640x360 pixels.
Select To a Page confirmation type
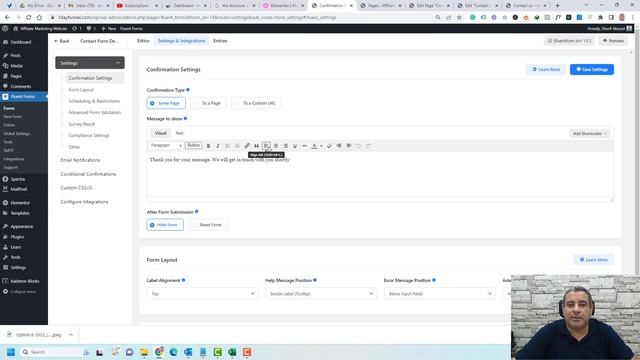click(x=208, y=103)
